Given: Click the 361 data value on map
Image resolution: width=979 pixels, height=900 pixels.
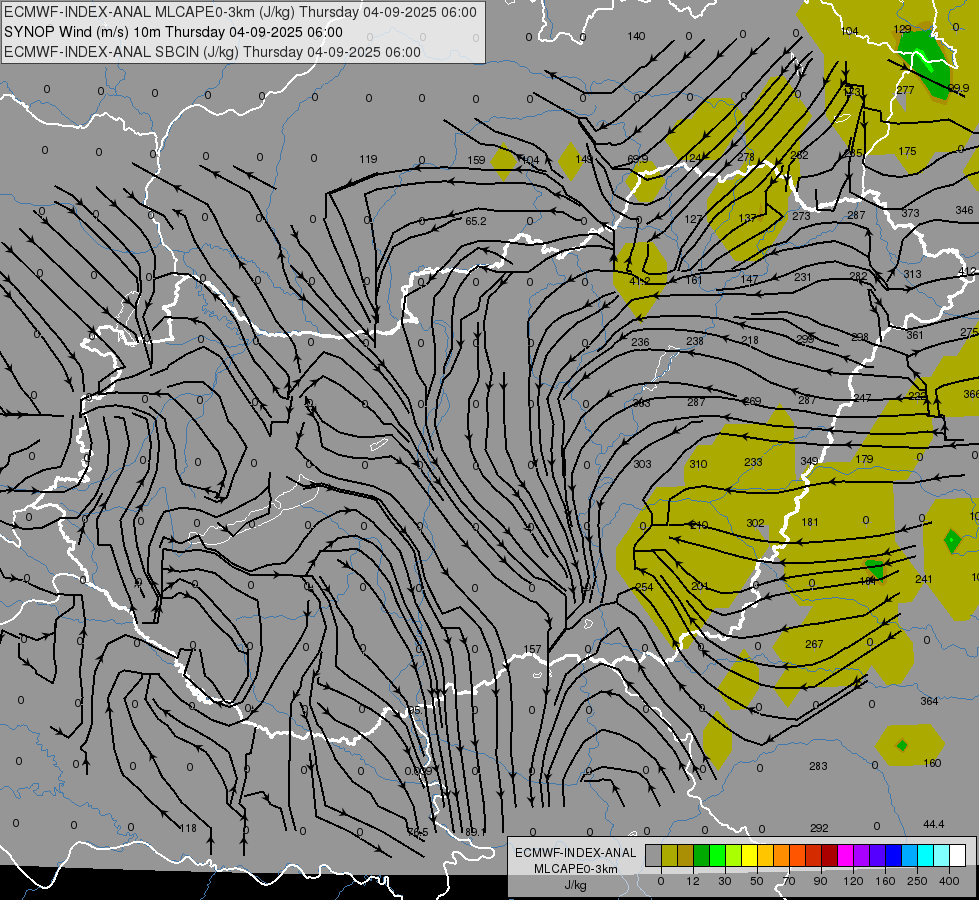Looking at the screenshot, I should coord(915,335).
